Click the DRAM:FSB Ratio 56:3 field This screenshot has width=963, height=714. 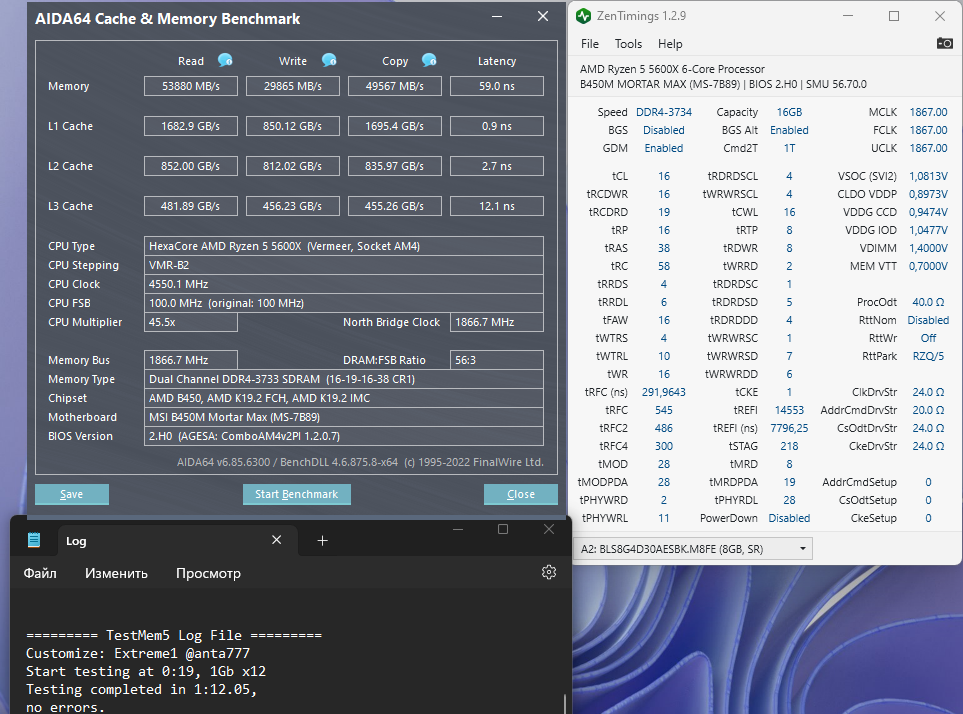point(497,360)
